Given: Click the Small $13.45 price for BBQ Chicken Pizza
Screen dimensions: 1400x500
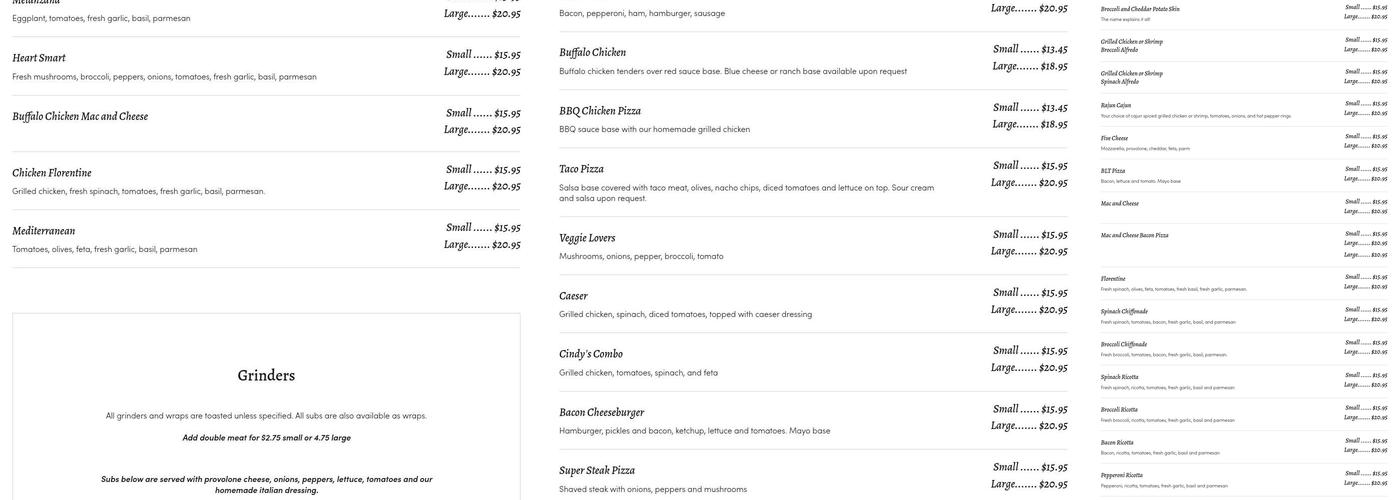Looking at the screenshot, I should coord(1030,108).
